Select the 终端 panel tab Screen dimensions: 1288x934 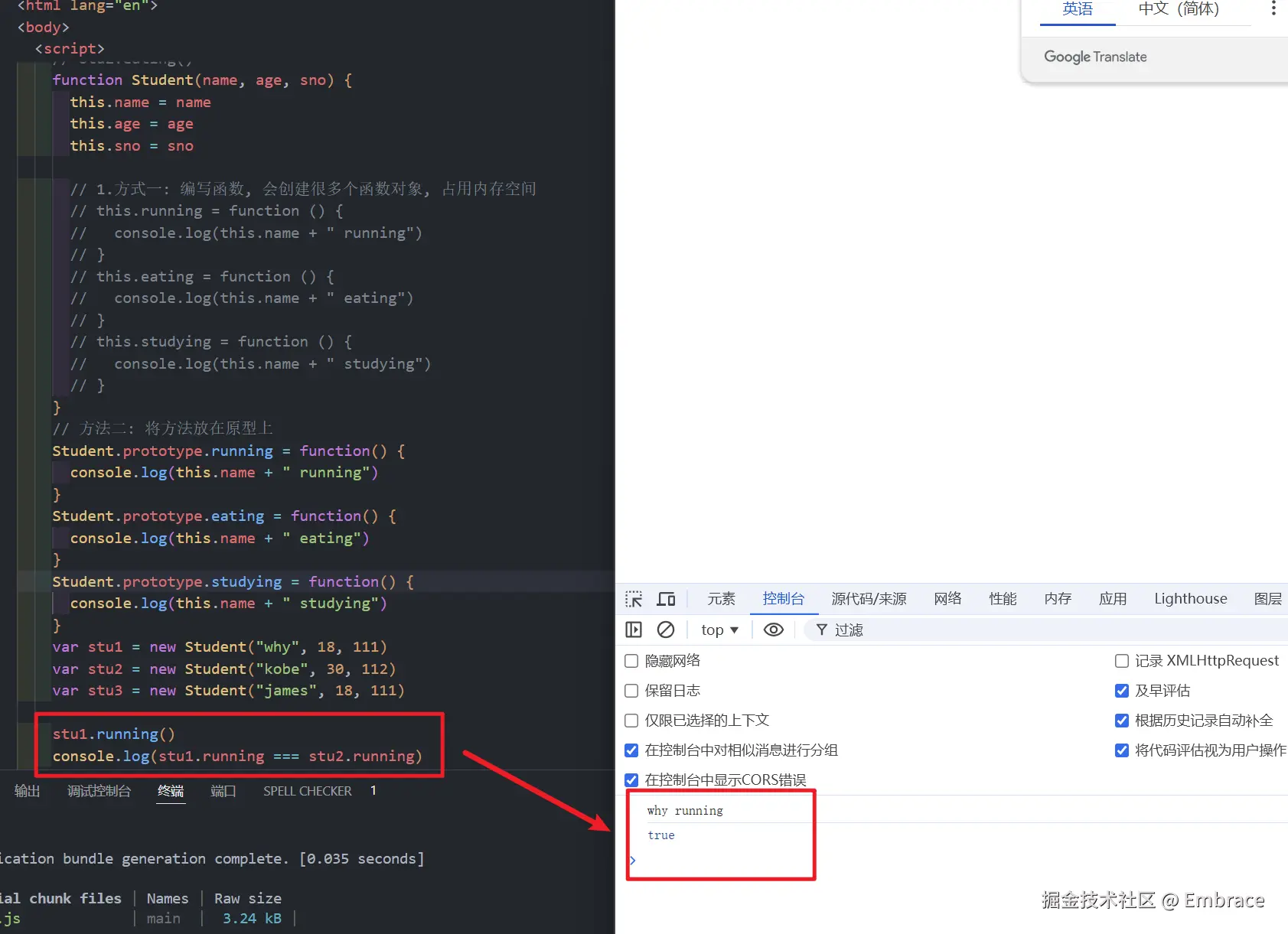point(171,791)
